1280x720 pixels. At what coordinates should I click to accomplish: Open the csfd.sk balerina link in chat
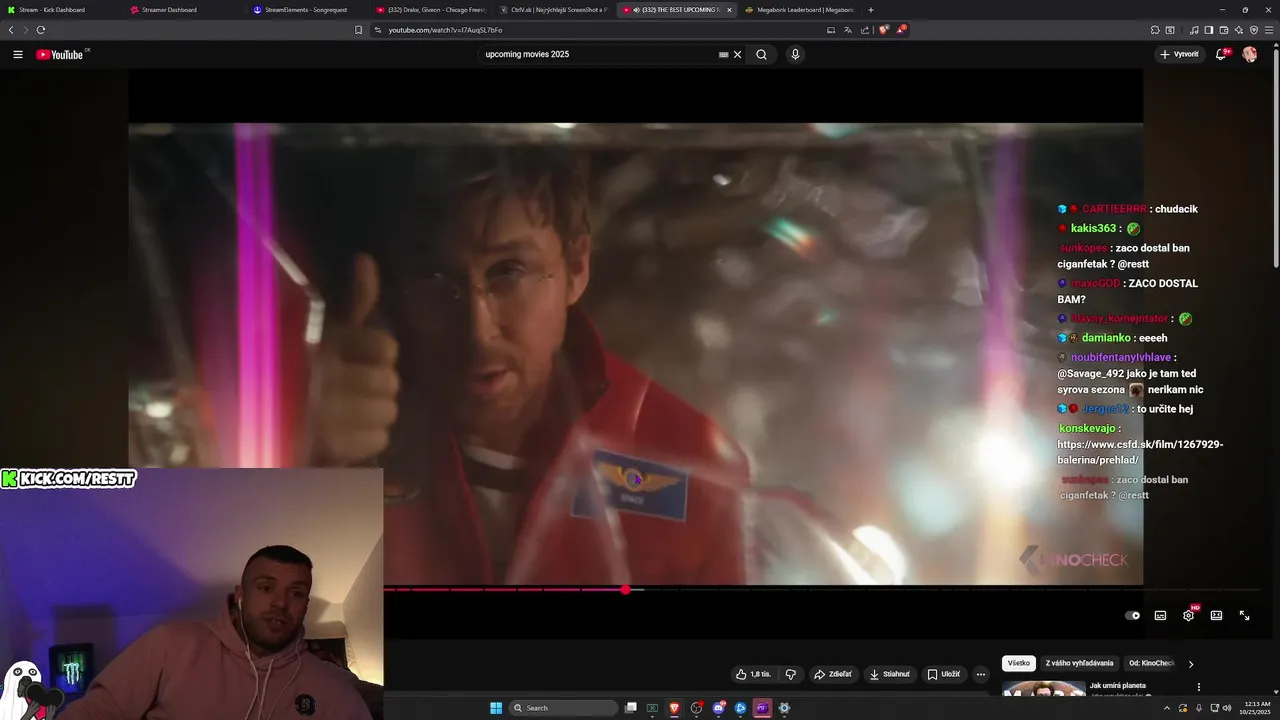(x=1140, y=451)
